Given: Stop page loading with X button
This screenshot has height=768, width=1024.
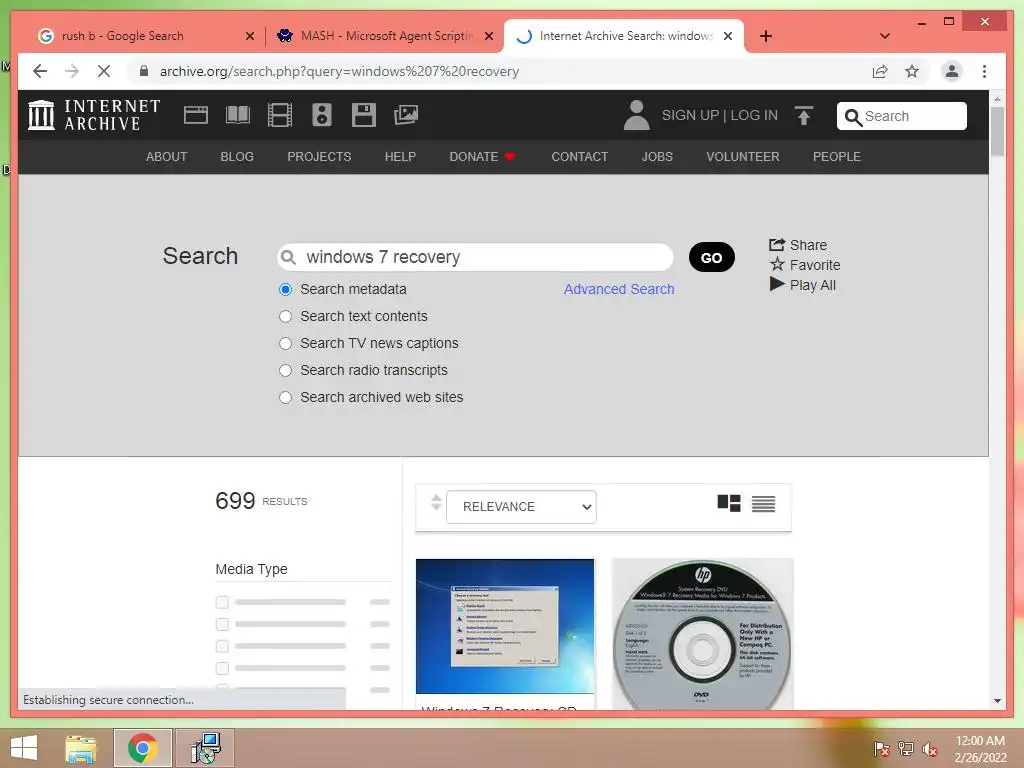Looking at the screenshot, I should [x=104, y=71].
